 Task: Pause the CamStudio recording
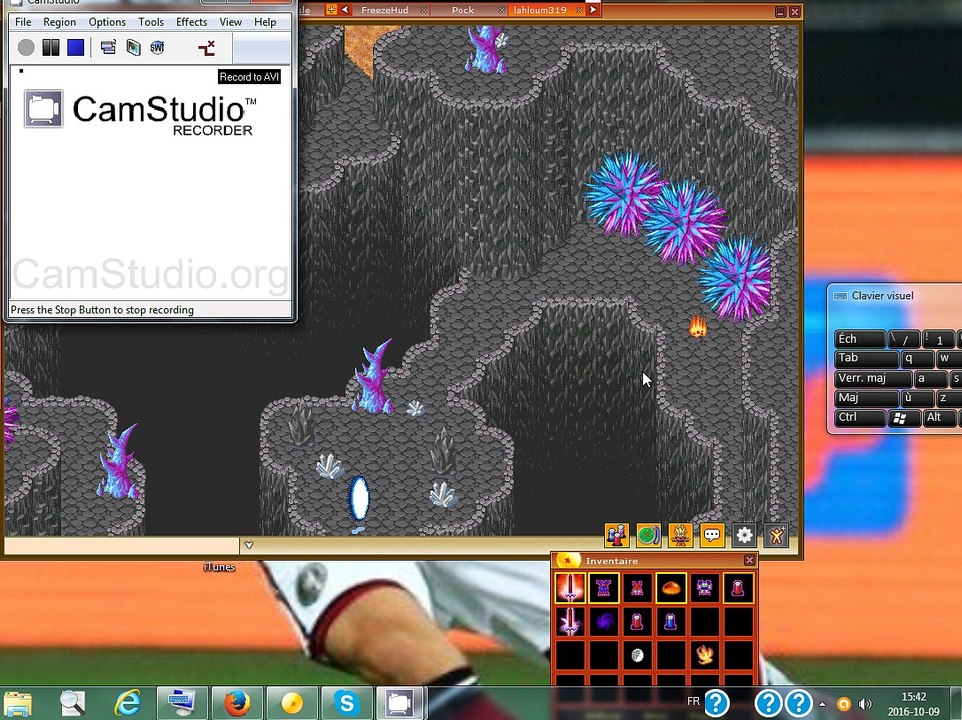point(51,47)
